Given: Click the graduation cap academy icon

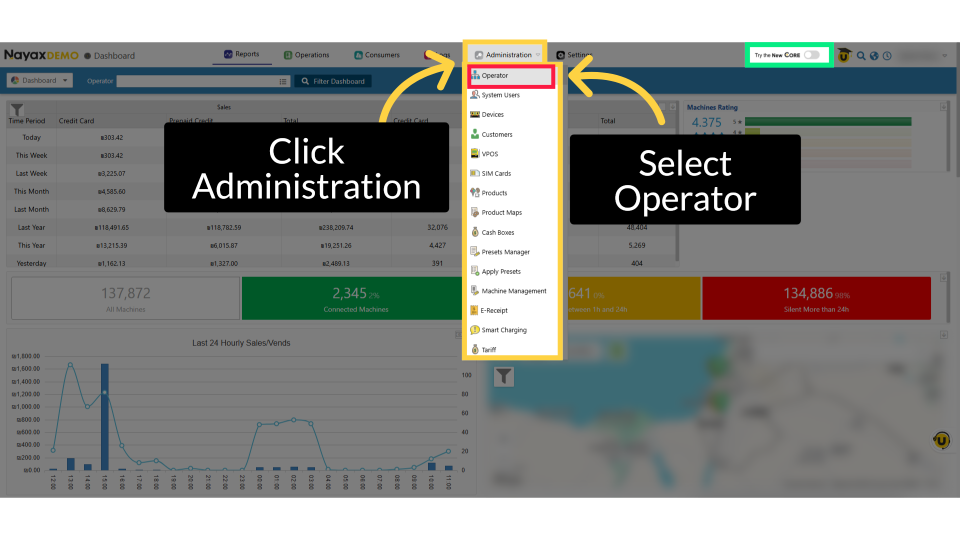Looking at the screenshot, I should point(844,55).
